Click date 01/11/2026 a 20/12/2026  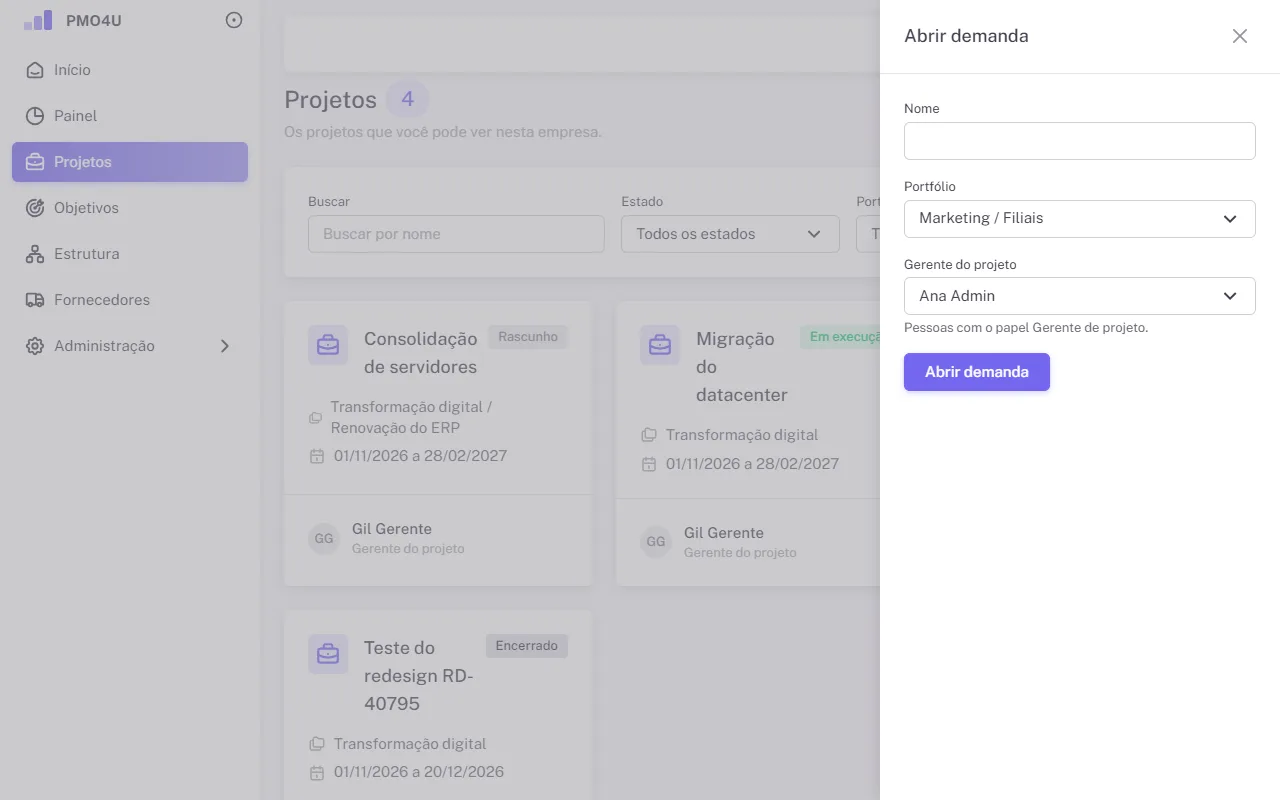click(x=419, y=772)
